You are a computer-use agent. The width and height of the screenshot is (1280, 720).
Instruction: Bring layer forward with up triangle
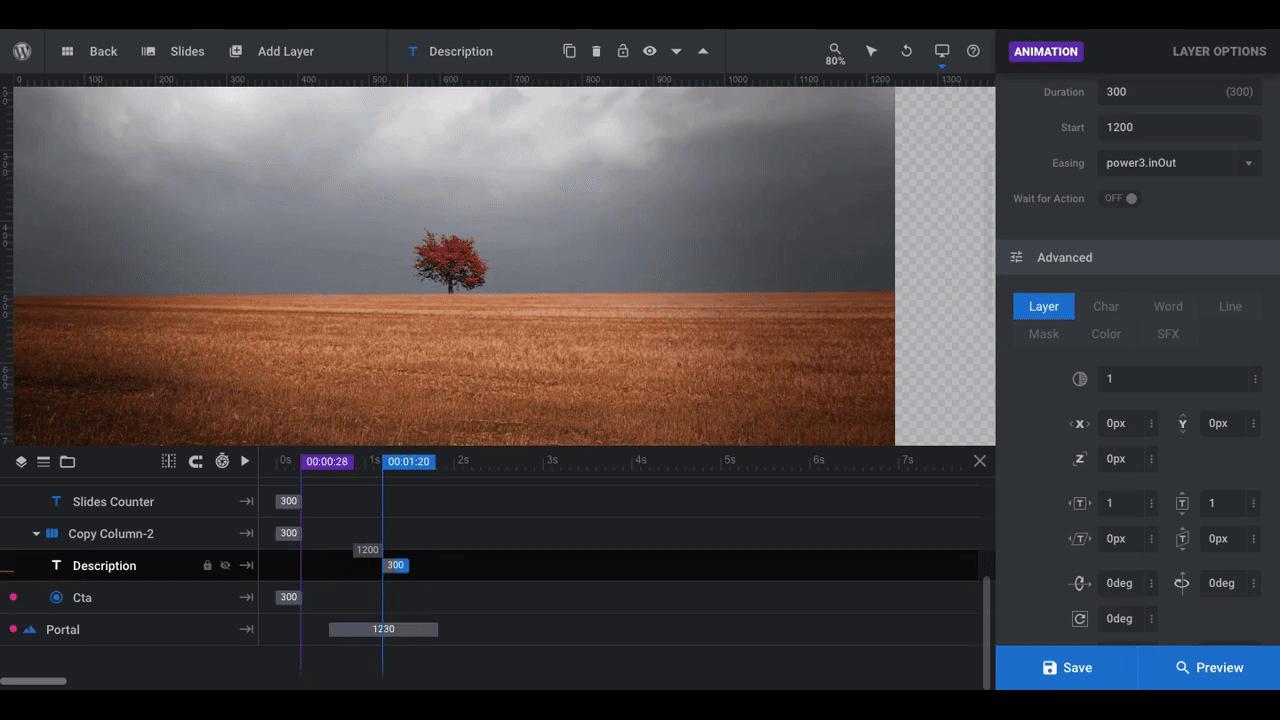pyautogui.click(x=703, y=51)
